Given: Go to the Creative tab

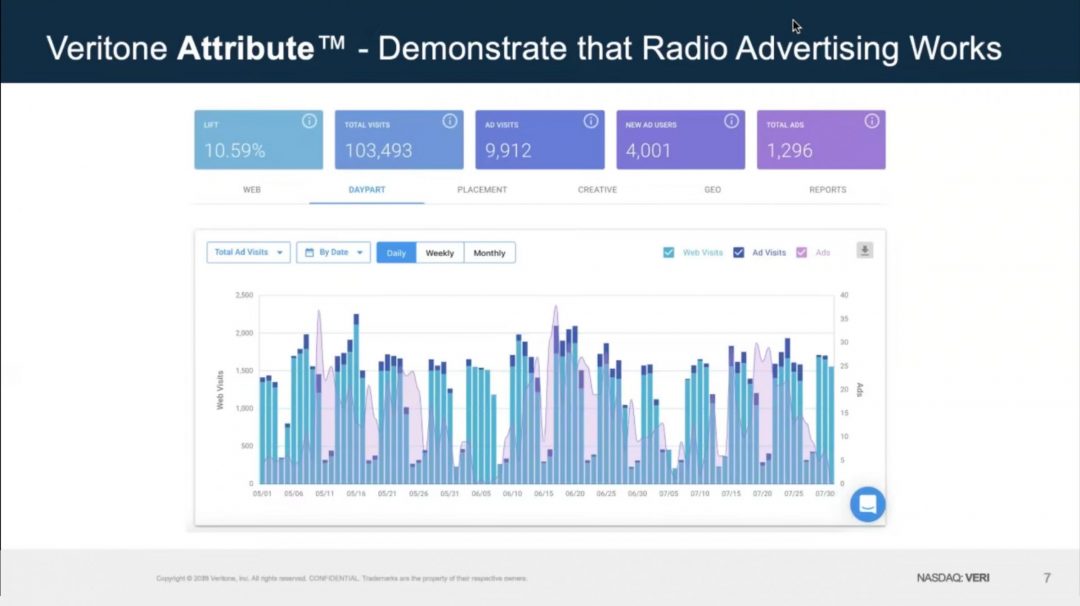Looking at the screenshot, I should point(597,190).
